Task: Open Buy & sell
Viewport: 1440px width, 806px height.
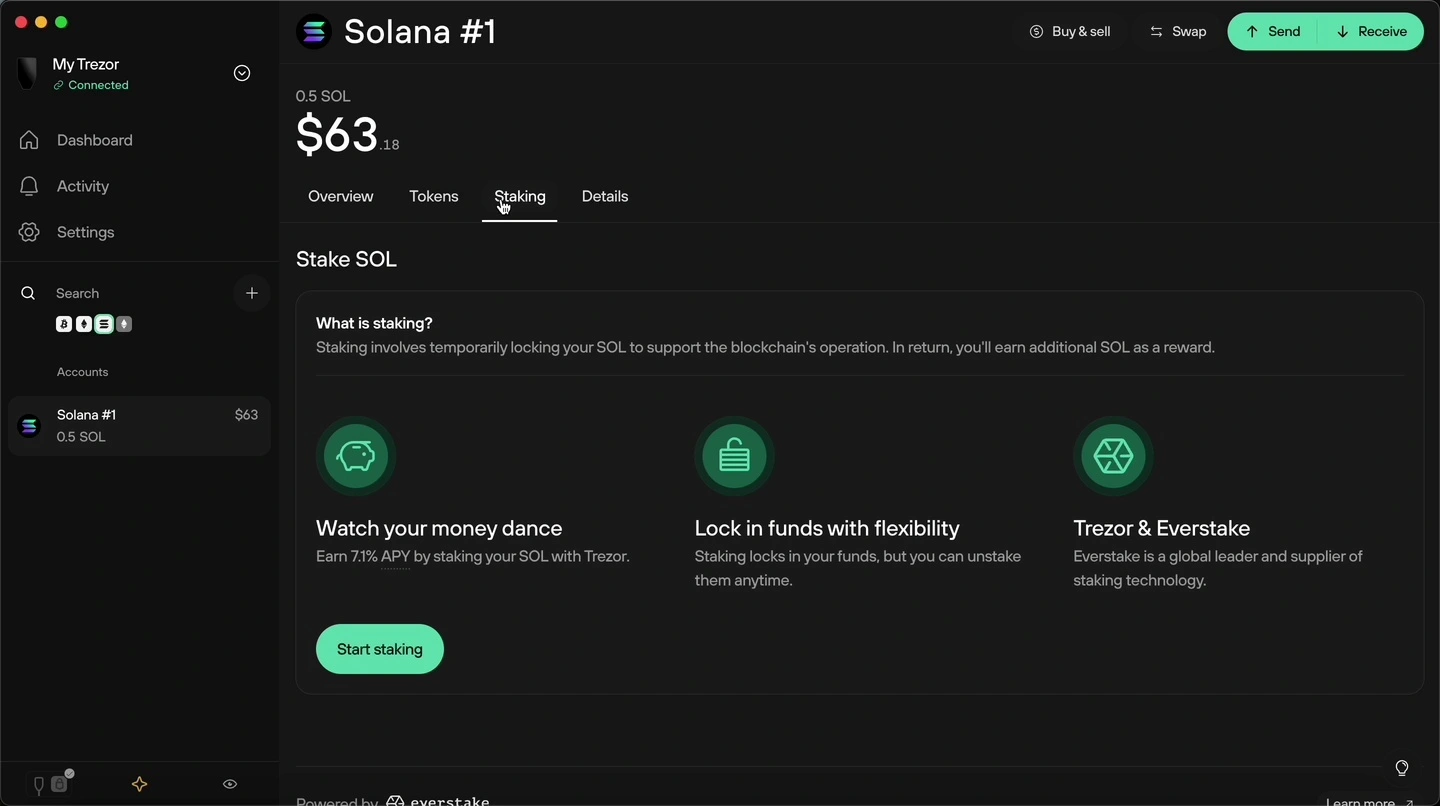Action: (1069, 31)
